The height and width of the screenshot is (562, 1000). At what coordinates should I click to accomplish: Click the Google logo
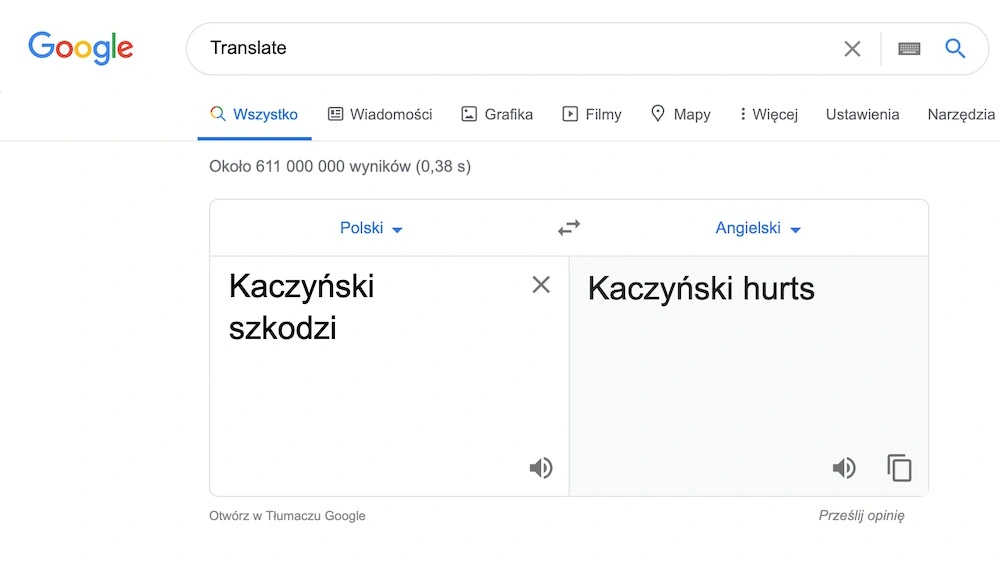click(x=80, y=48)
